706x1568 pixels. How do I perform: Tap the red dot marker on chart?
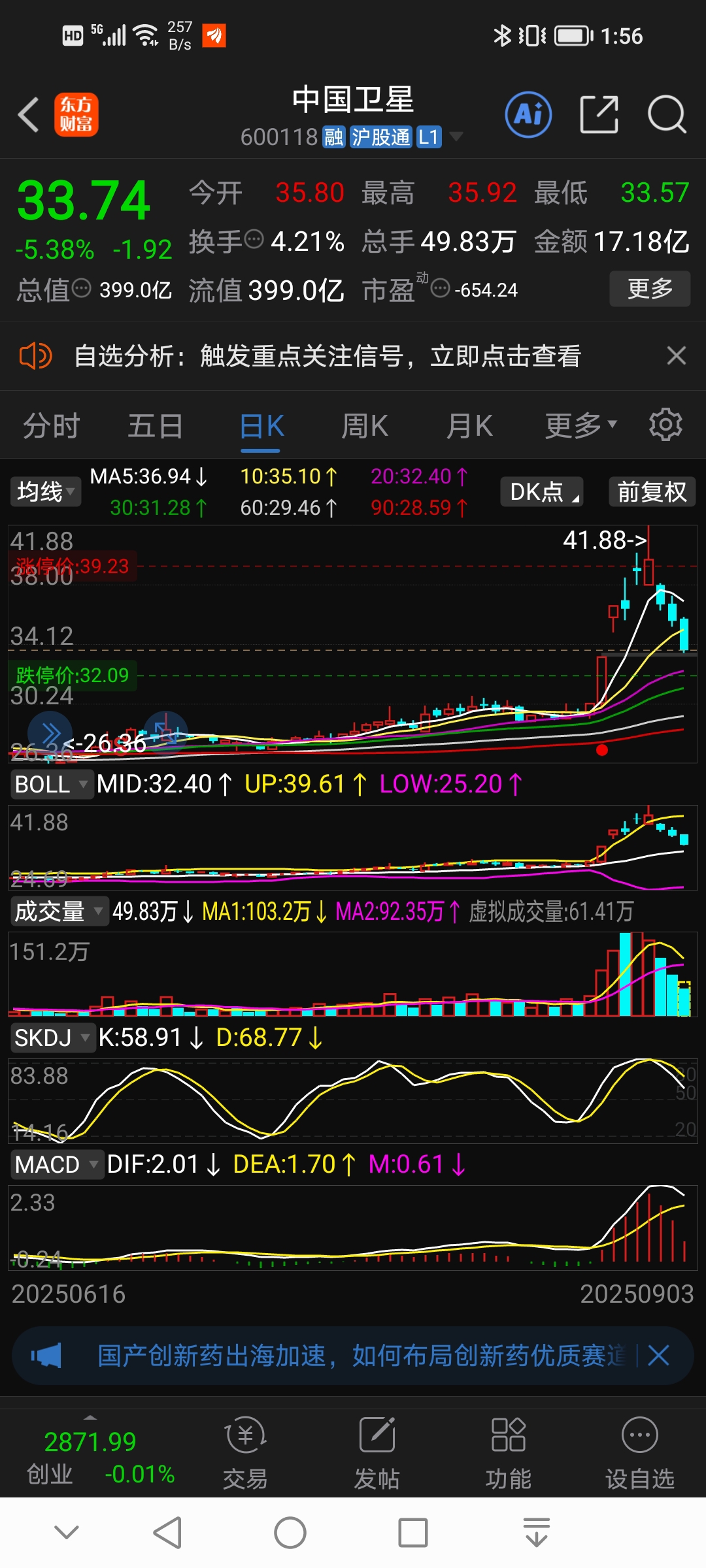[602, 750]
